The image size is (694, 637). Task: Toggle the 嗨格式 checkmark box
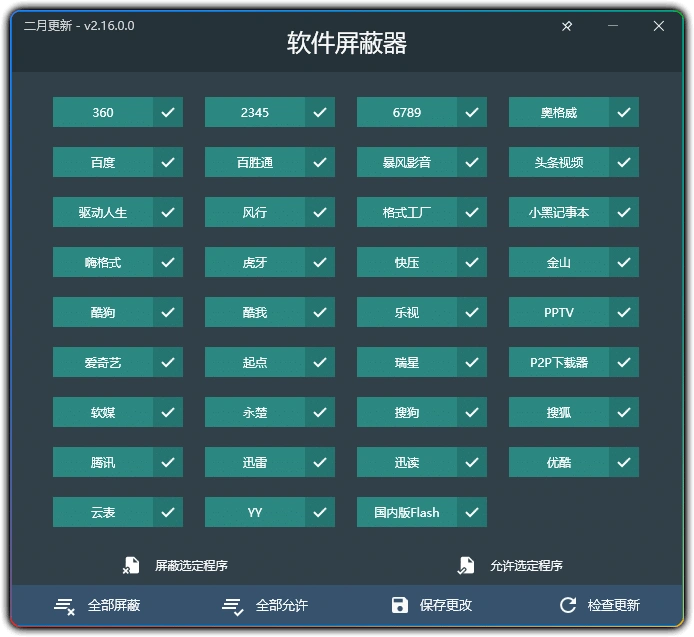(168, 263)
